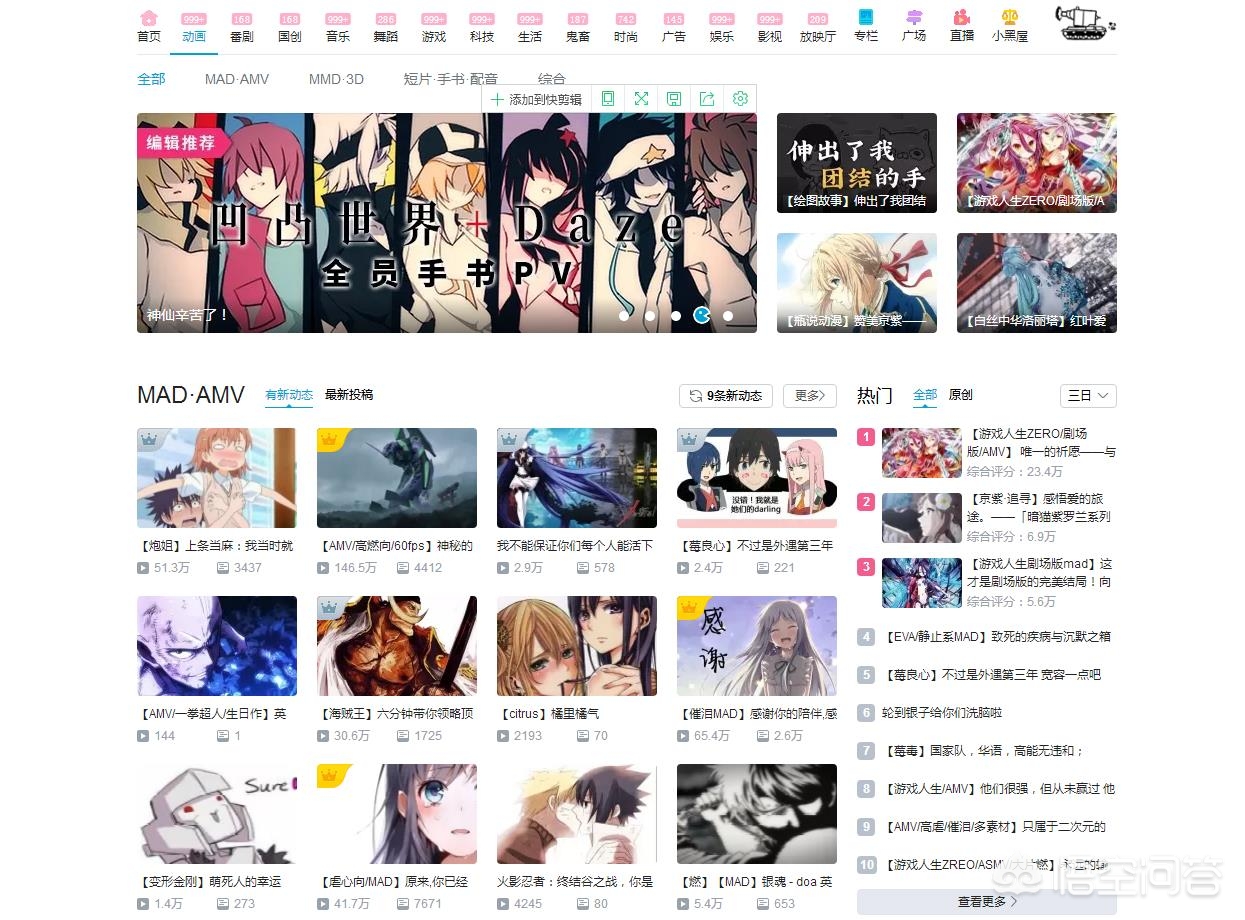Open the 游戏 category menu
Viewport: 1245px width, 920px height.
pyautogui.click(x=434, y=28)
